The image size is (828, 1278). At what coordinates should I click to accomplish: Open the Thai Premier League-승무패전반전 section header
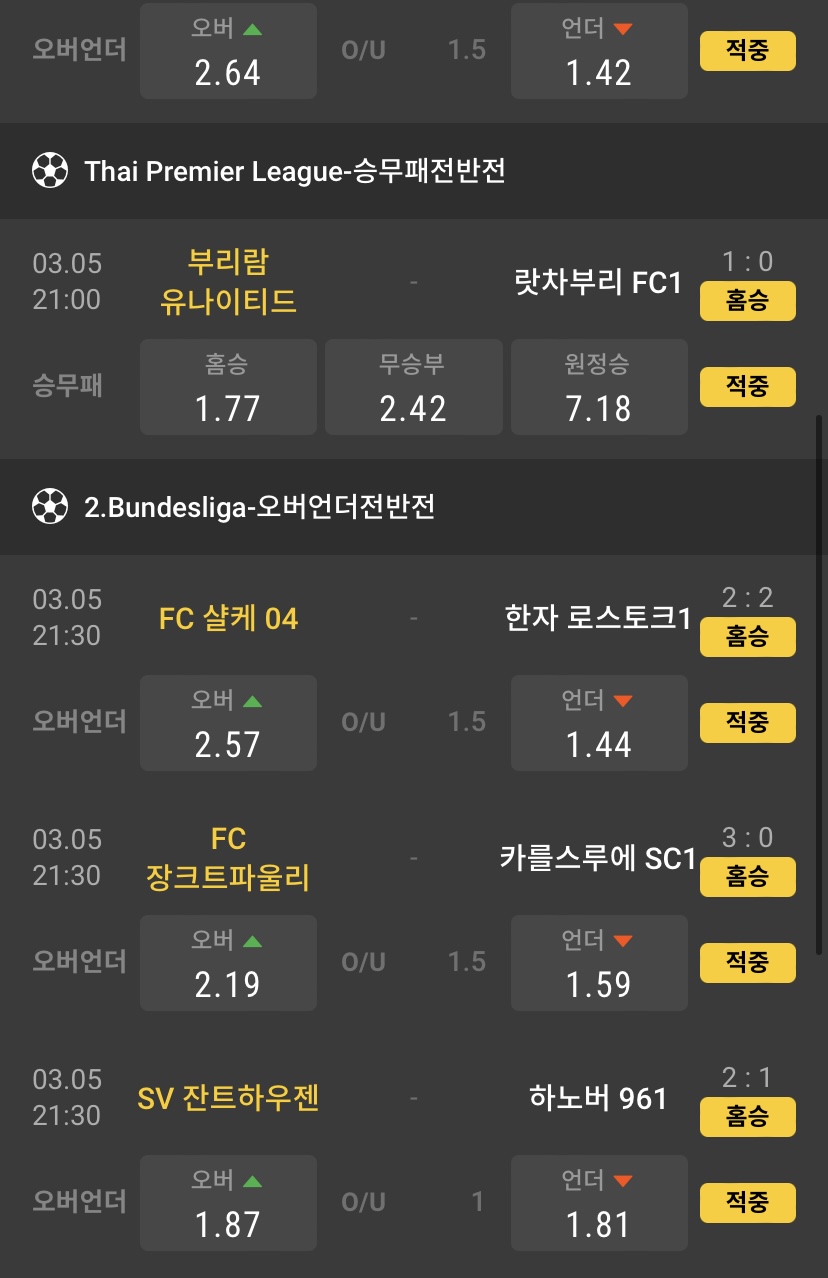[x=294, y=171]
